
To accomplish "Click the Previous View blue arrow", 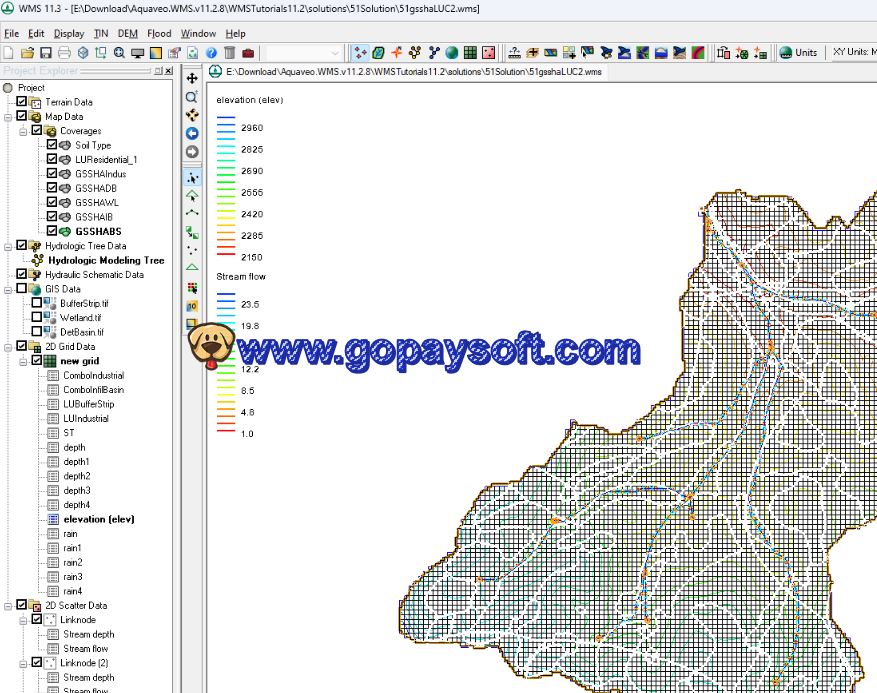I will (x=192, y=133).
